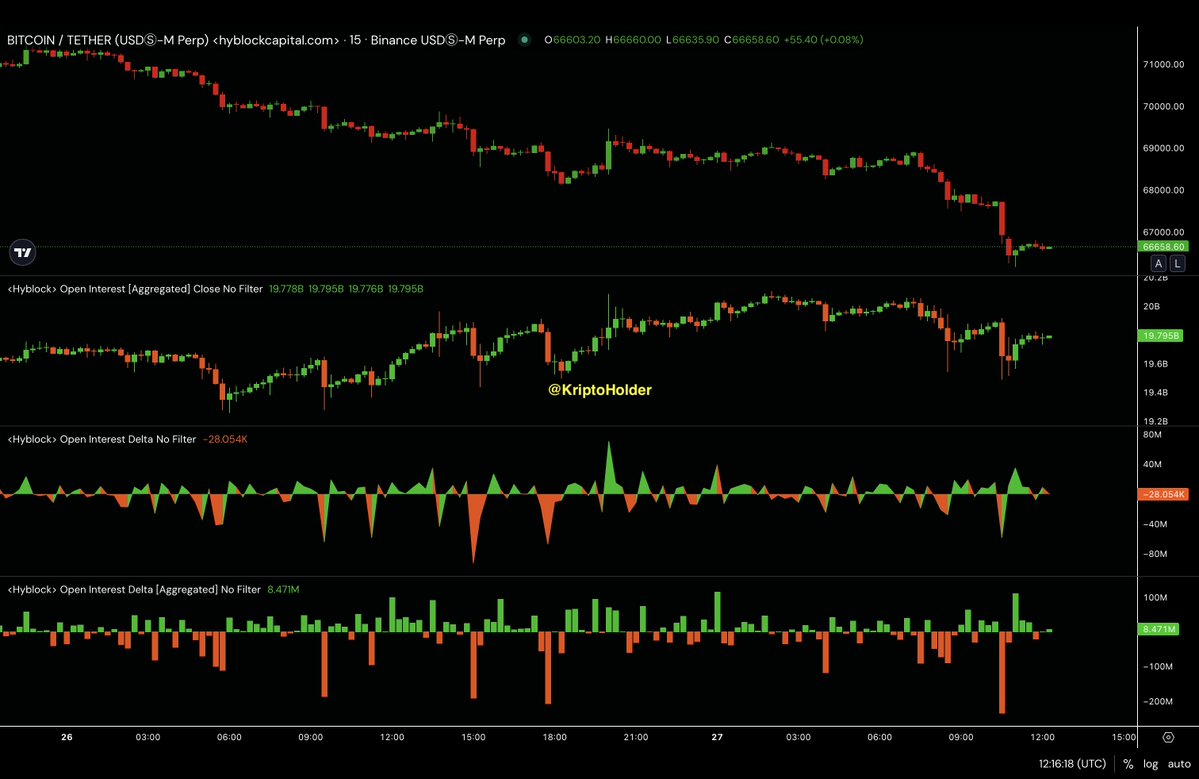Click the 68000.00 price axis label
This screenshot has height=779, width=1199.
pyautogui.click(x=1163, y=190)
